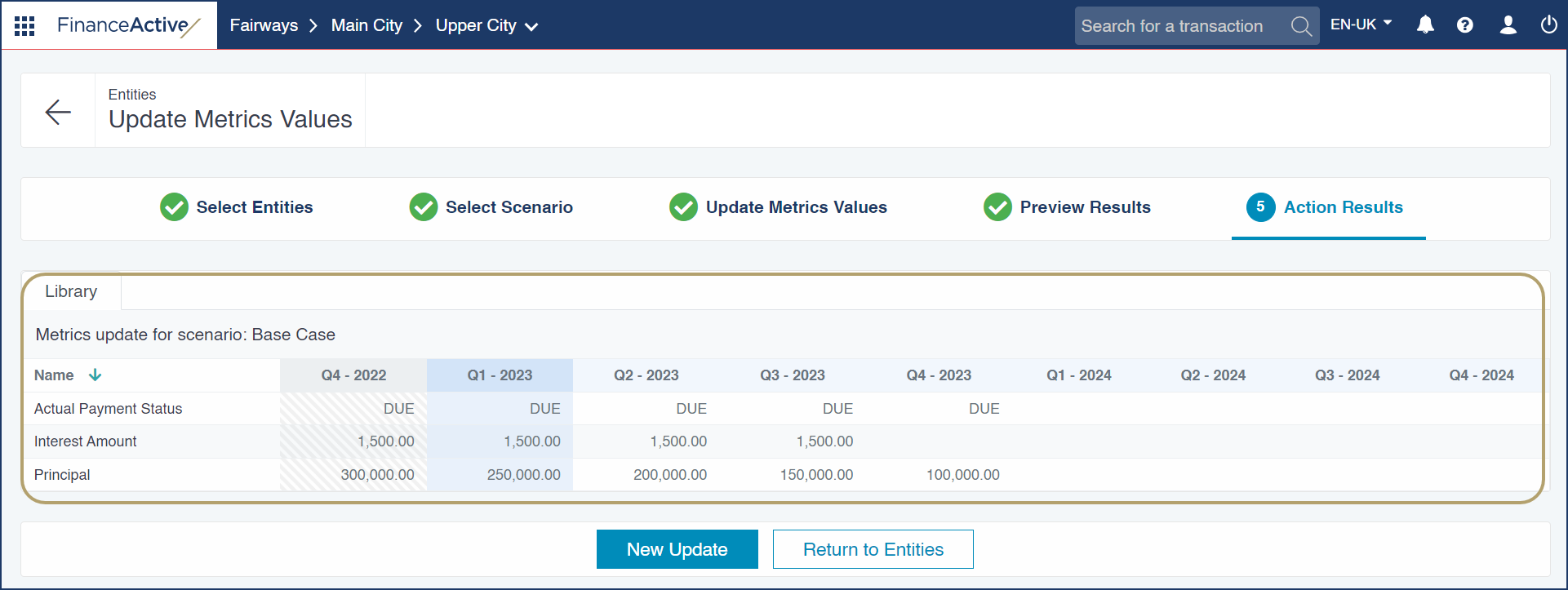Open the user profile icon
Image resolution: width=1568 pixels, height=590 pixels.
pyautogui.click(x=1508, y=25)
